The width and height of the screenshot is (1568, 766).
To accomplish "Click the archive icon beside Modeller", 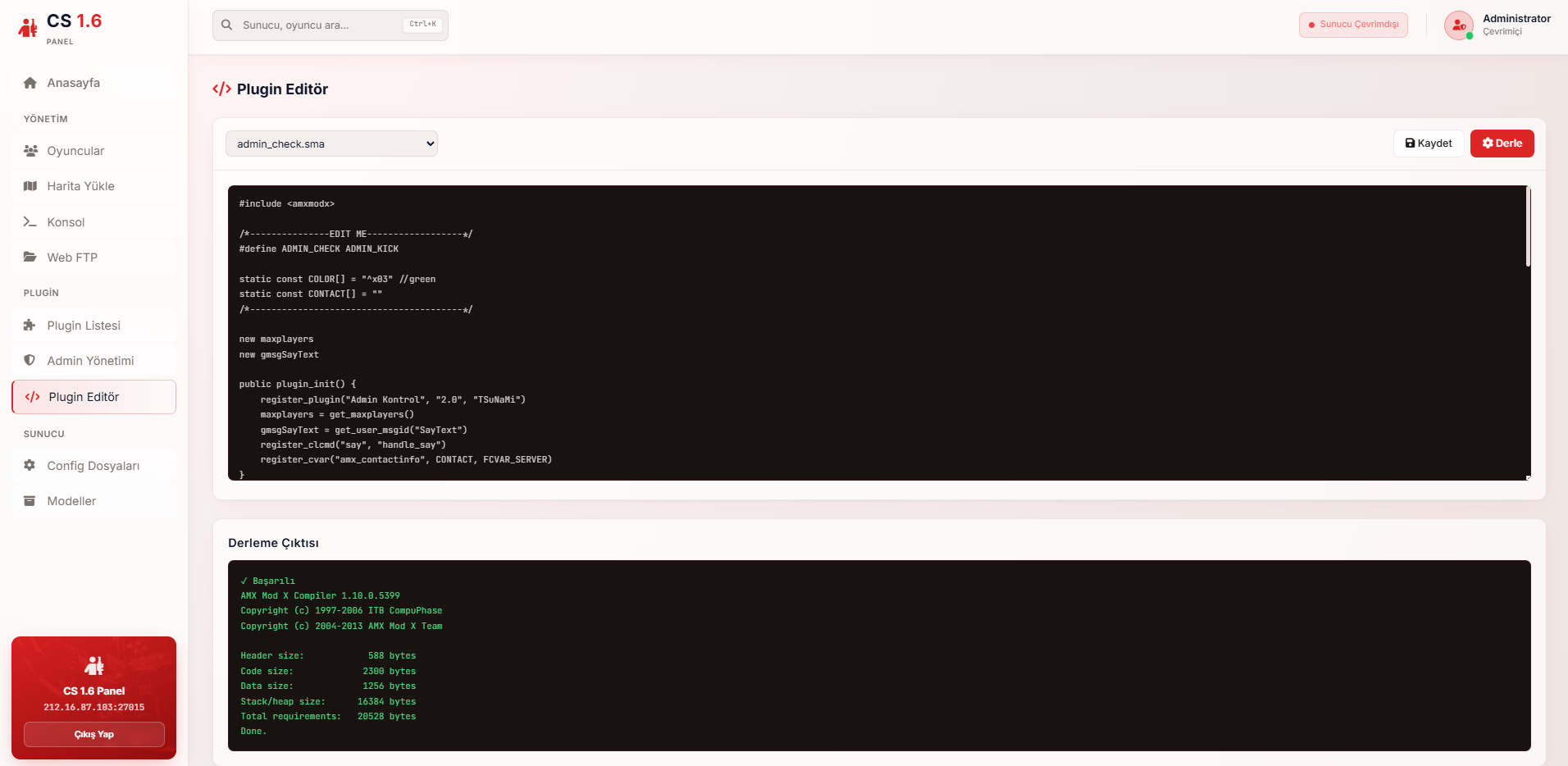I will click(x=30, y=501).
